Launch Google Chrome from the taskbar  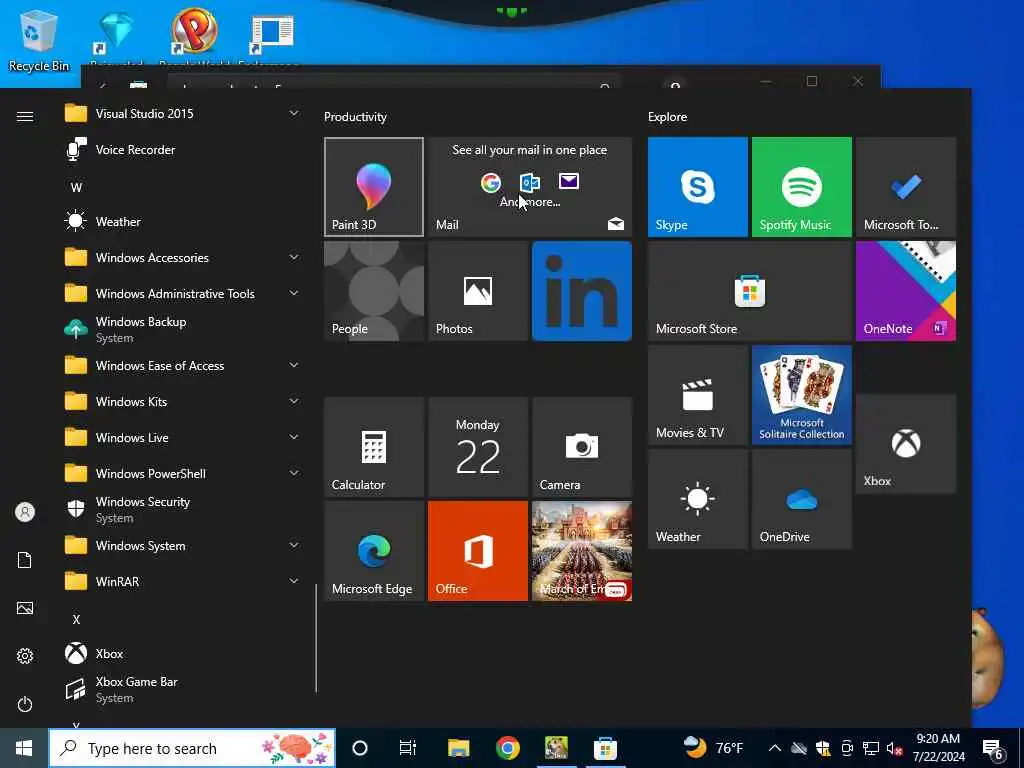(x=507, y=748)
